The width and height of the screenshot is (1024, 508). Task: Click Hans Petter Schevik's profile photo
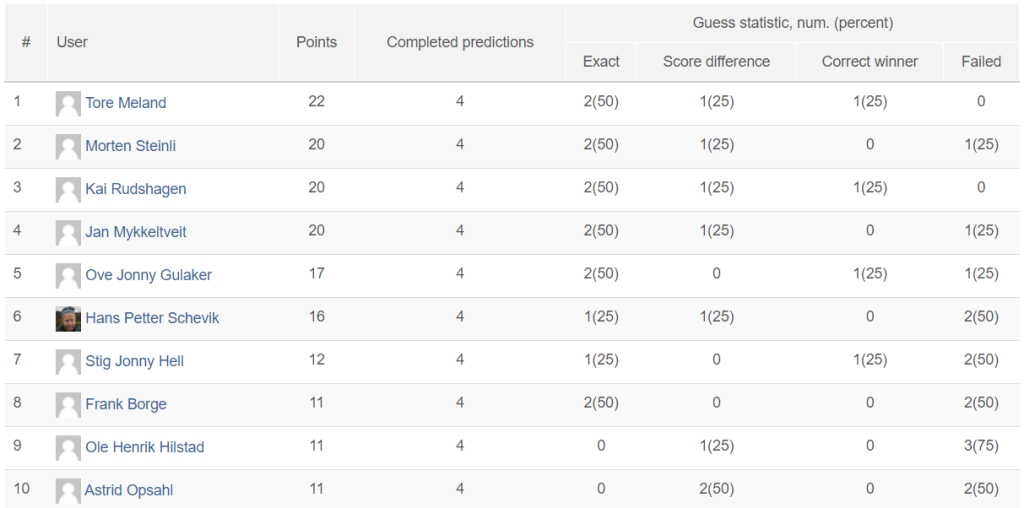68,319
